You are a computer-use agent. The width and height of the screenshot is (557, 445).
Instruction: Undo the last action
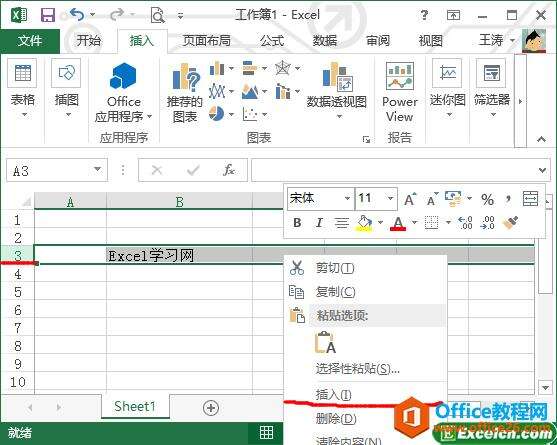77,15
